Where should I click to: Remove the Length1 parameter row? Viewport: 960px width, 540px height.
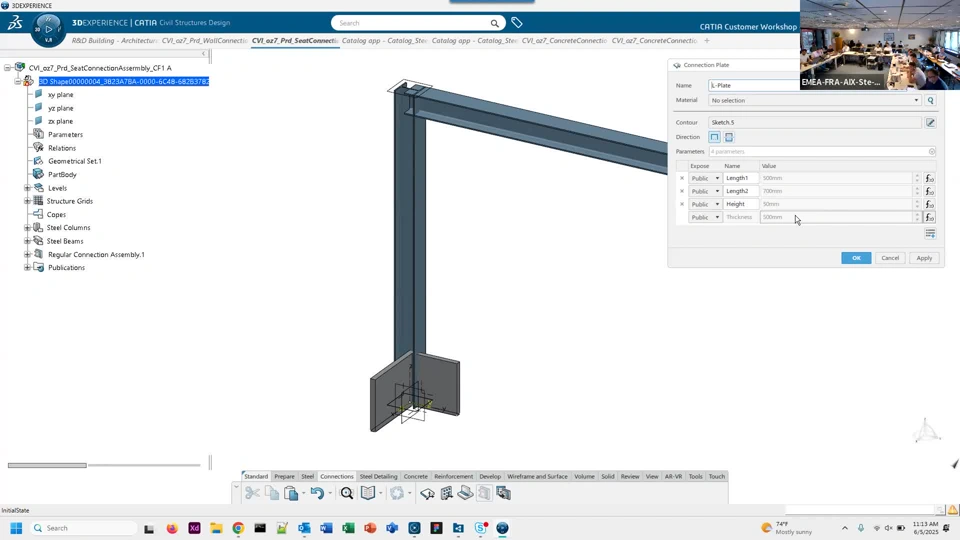(681, 178)
